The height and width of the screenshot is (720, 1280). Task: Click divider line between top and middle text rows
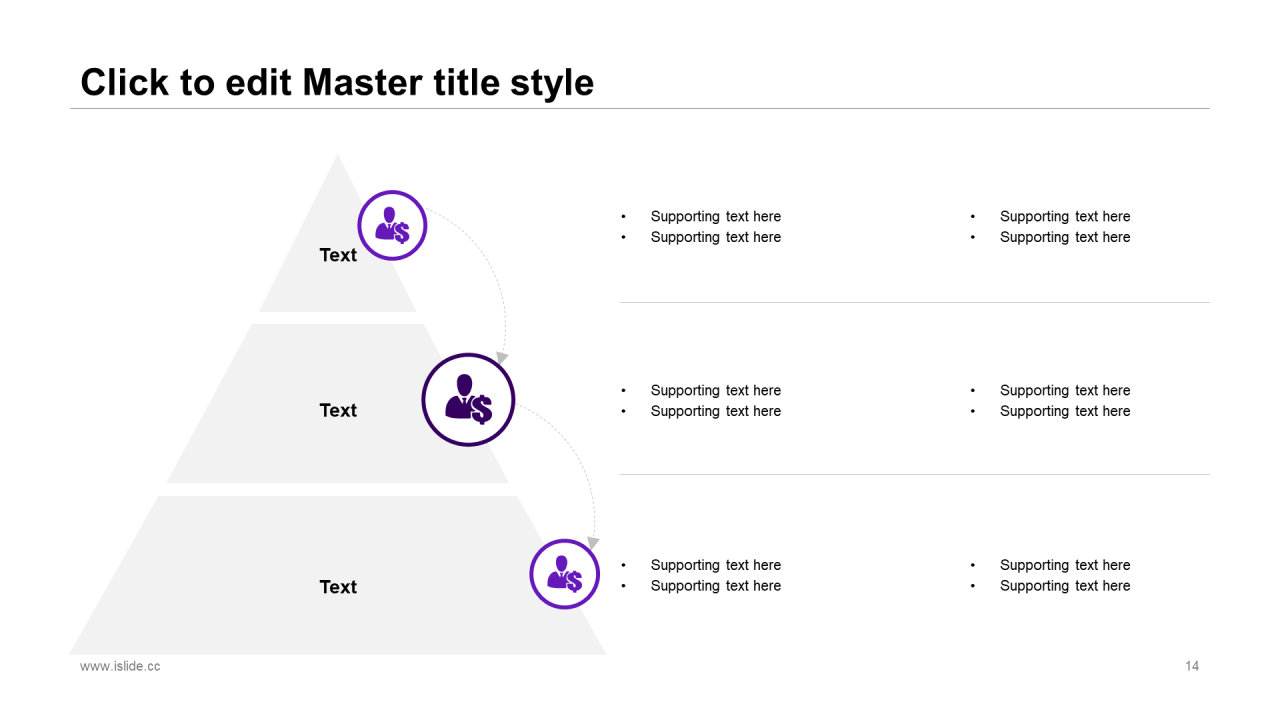[914, 302]
